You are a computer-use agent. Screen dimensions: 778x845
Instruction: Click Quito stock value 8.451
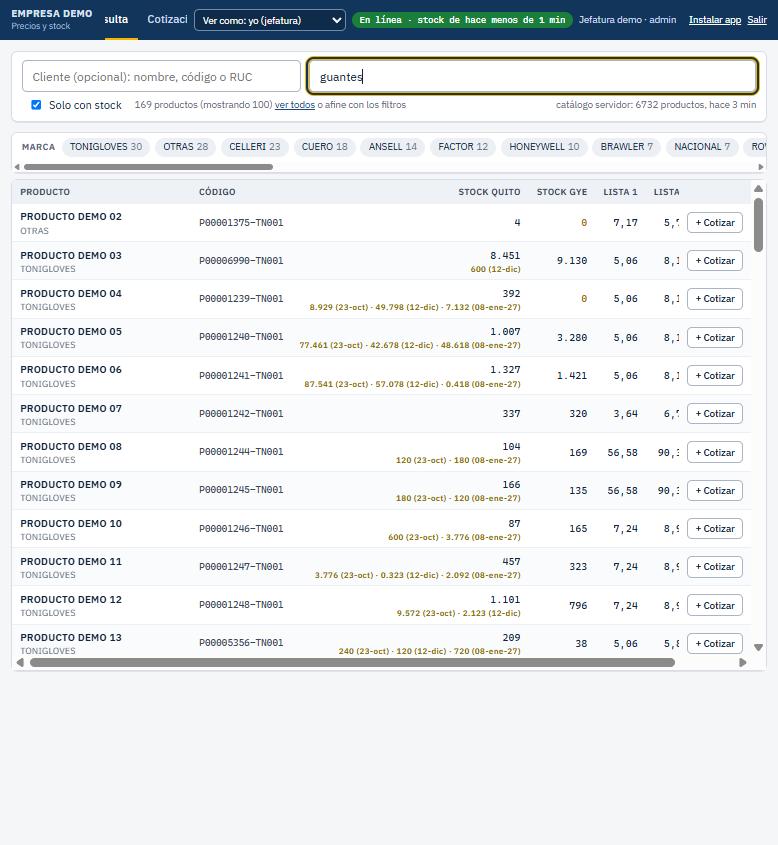(505, 255)
